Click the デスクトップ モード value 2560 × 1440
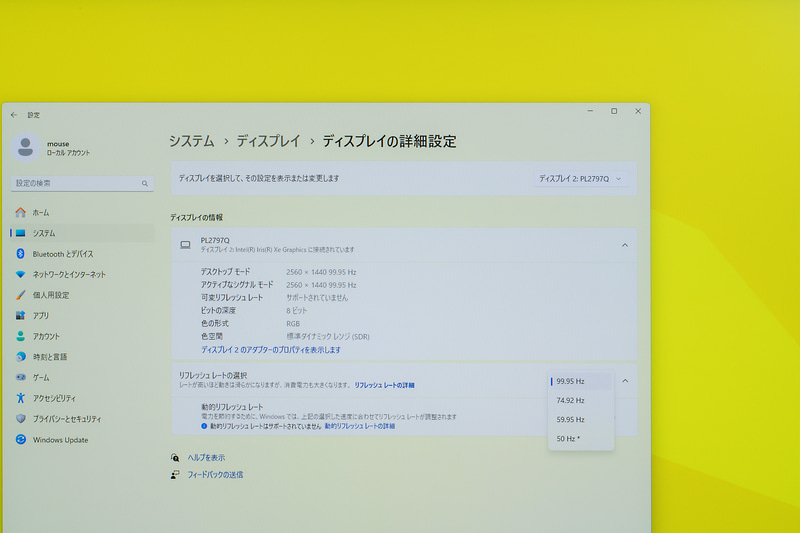The height and width of the screenshot is (533, 800). pos(321,272)
